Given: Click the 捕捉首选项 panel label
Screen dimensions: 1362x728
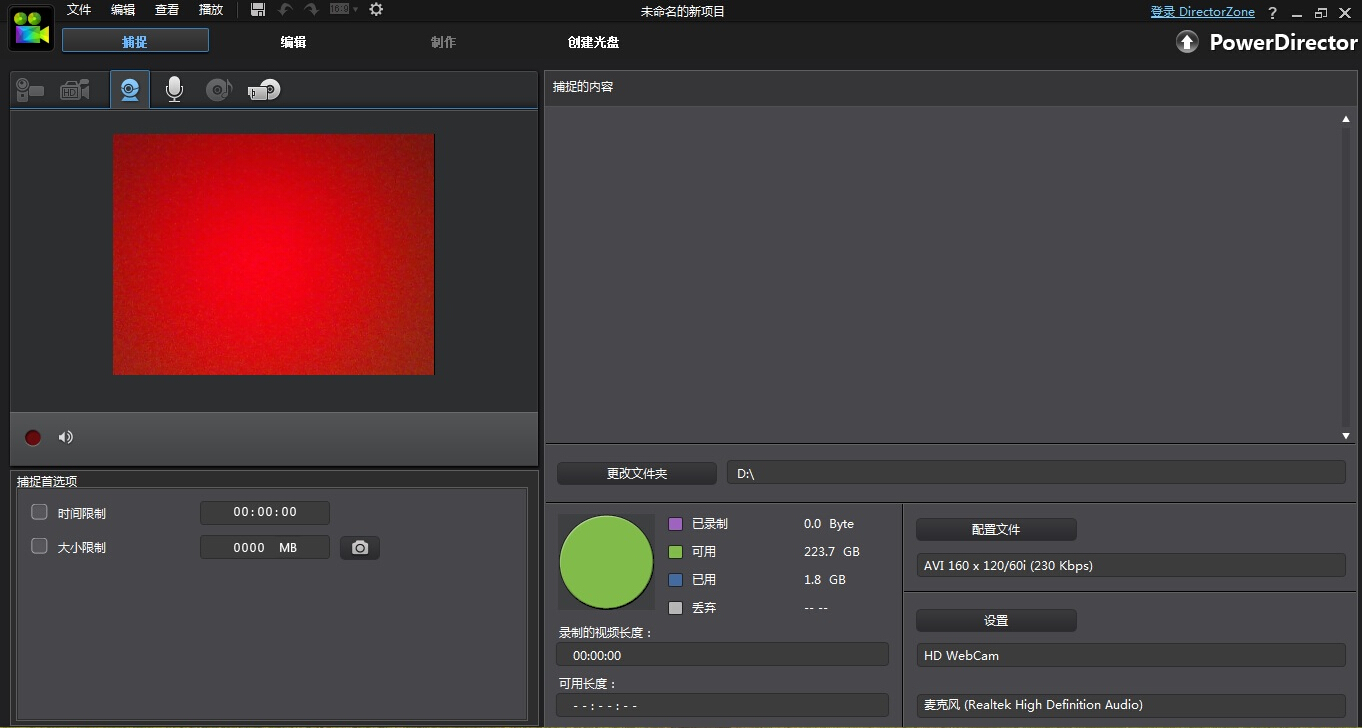Looking at the screenshot, I should click(x=47, y=481).
